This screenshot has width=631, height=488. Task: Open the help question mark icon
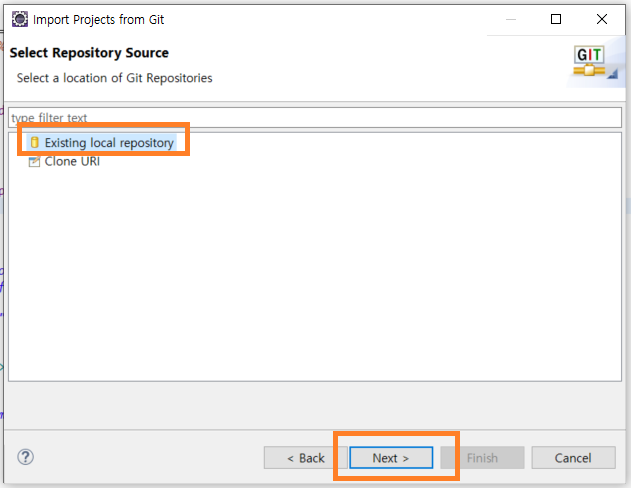tap(25, 457)
